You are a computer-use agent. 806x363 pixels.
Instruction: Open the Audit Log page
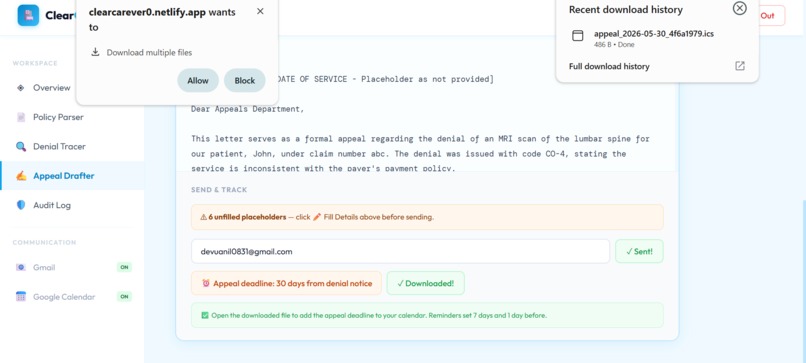pos(72,205)
